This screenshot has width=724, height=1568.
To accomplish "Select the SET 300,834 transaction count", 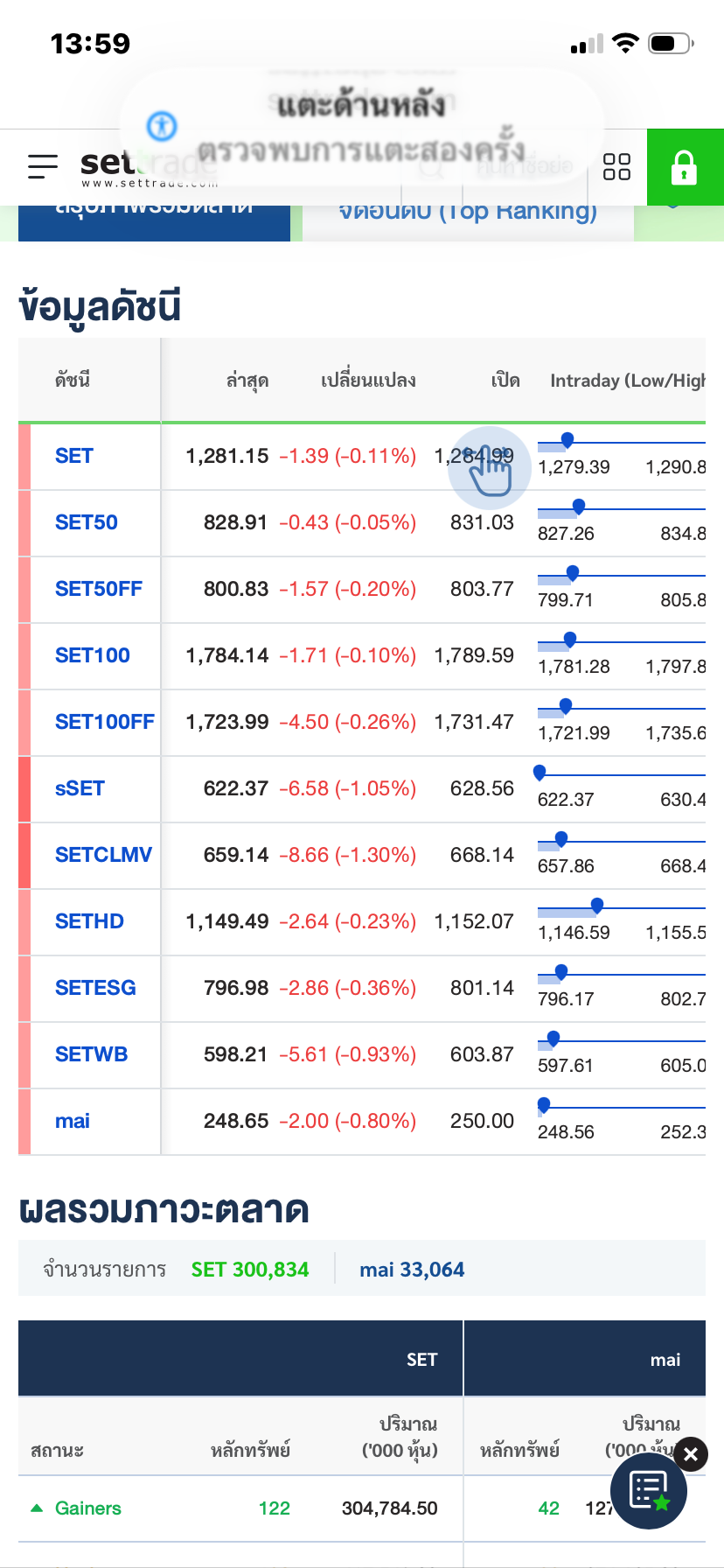I will (x=250, y=1270).
